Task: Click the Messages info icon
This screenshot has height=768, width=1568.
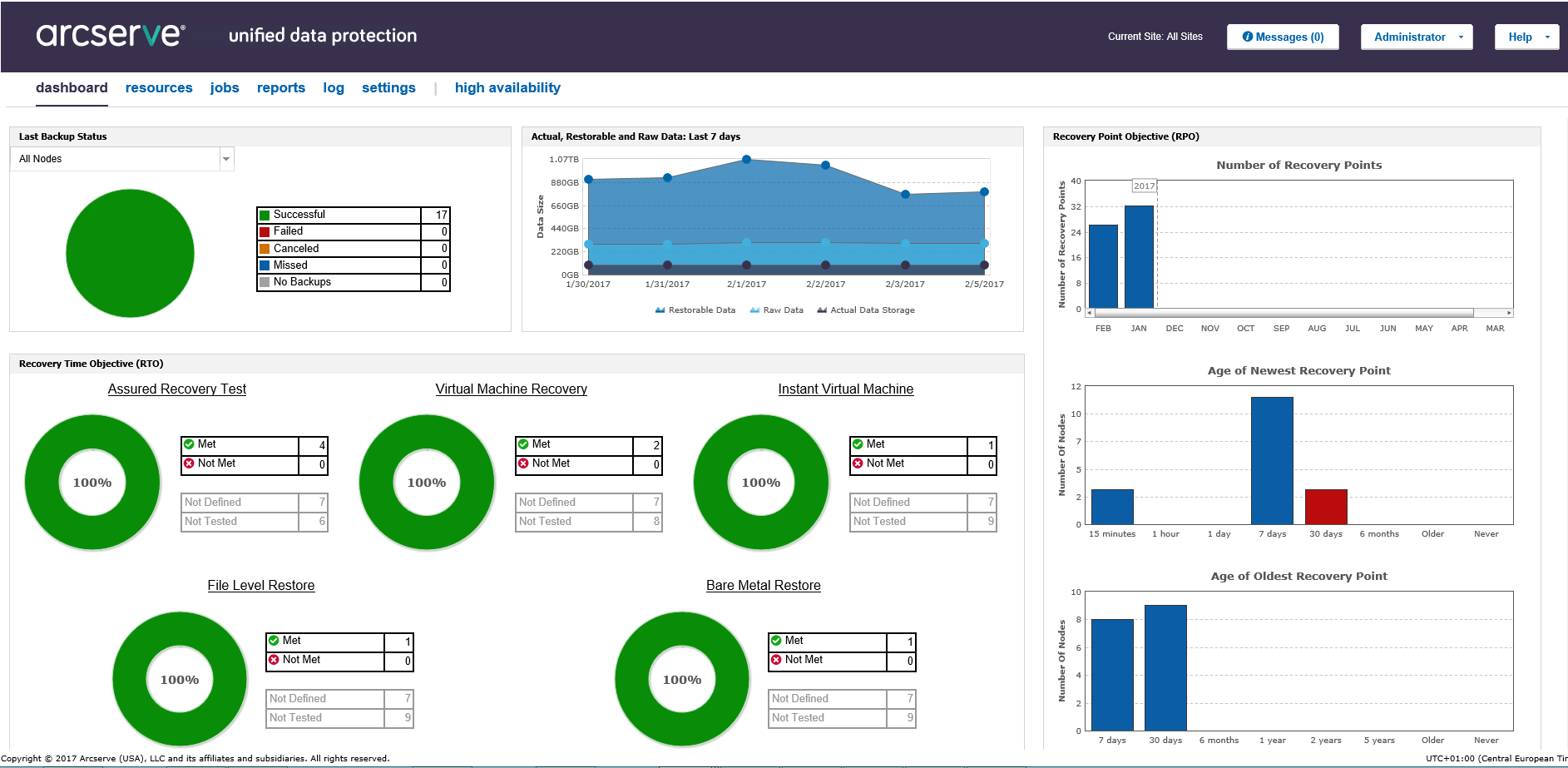Action: click(1247, 37)
